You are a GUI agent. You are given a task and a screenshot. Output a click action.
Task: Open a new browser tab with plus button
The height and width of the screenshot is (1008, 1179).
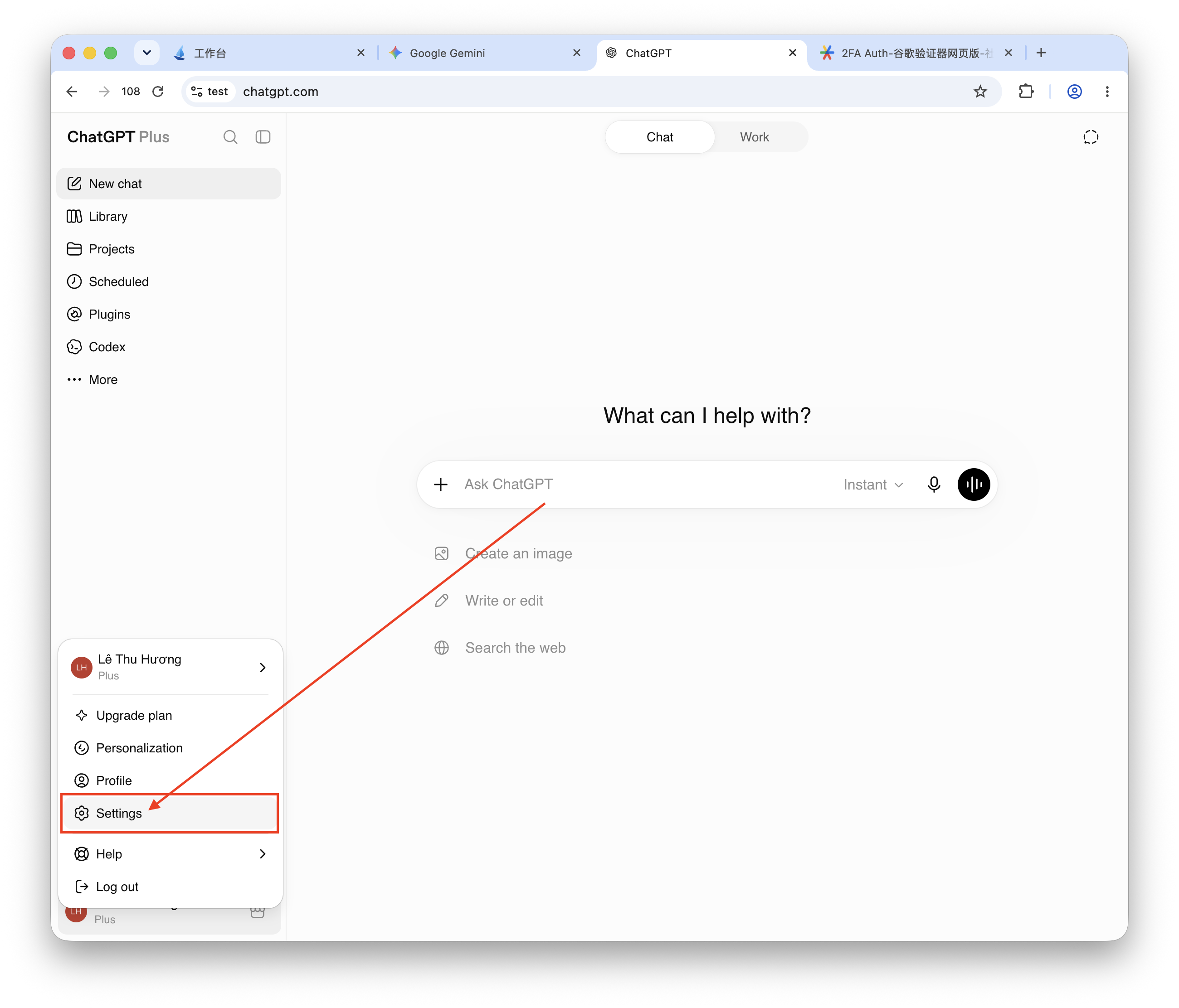click(1041, 53)
